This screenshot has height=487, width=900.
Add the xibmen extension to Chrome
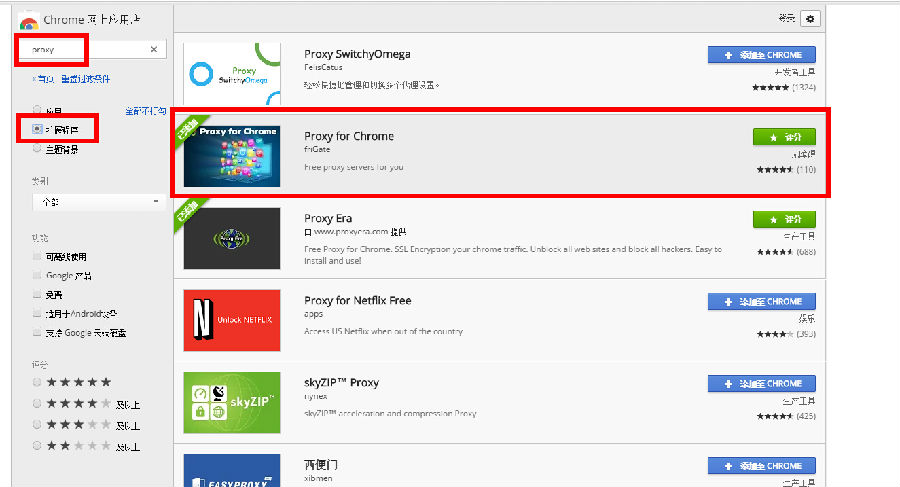tap(762, 466)
